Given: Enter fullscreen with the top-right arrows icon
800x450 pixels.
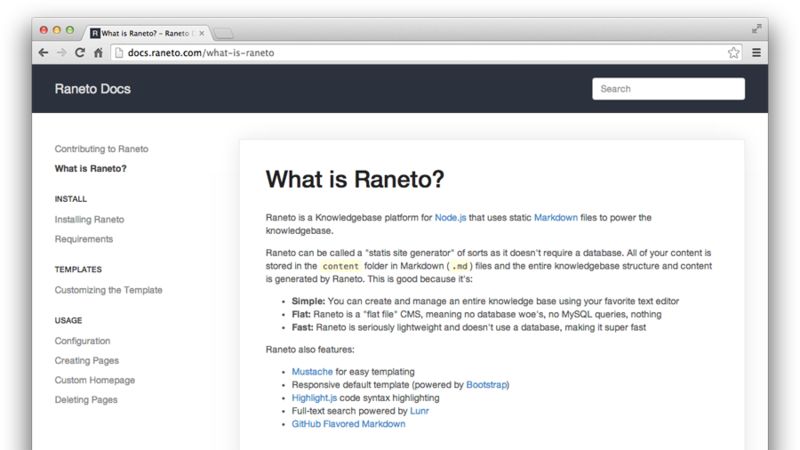Looking at the screenshot, I should [757, 29].
